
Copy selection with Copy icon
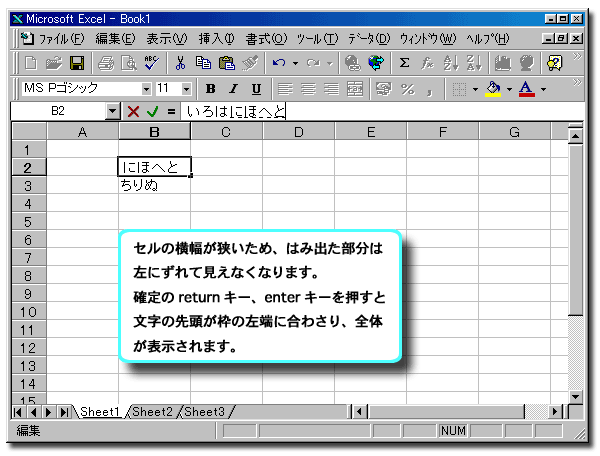coord(203,63)
